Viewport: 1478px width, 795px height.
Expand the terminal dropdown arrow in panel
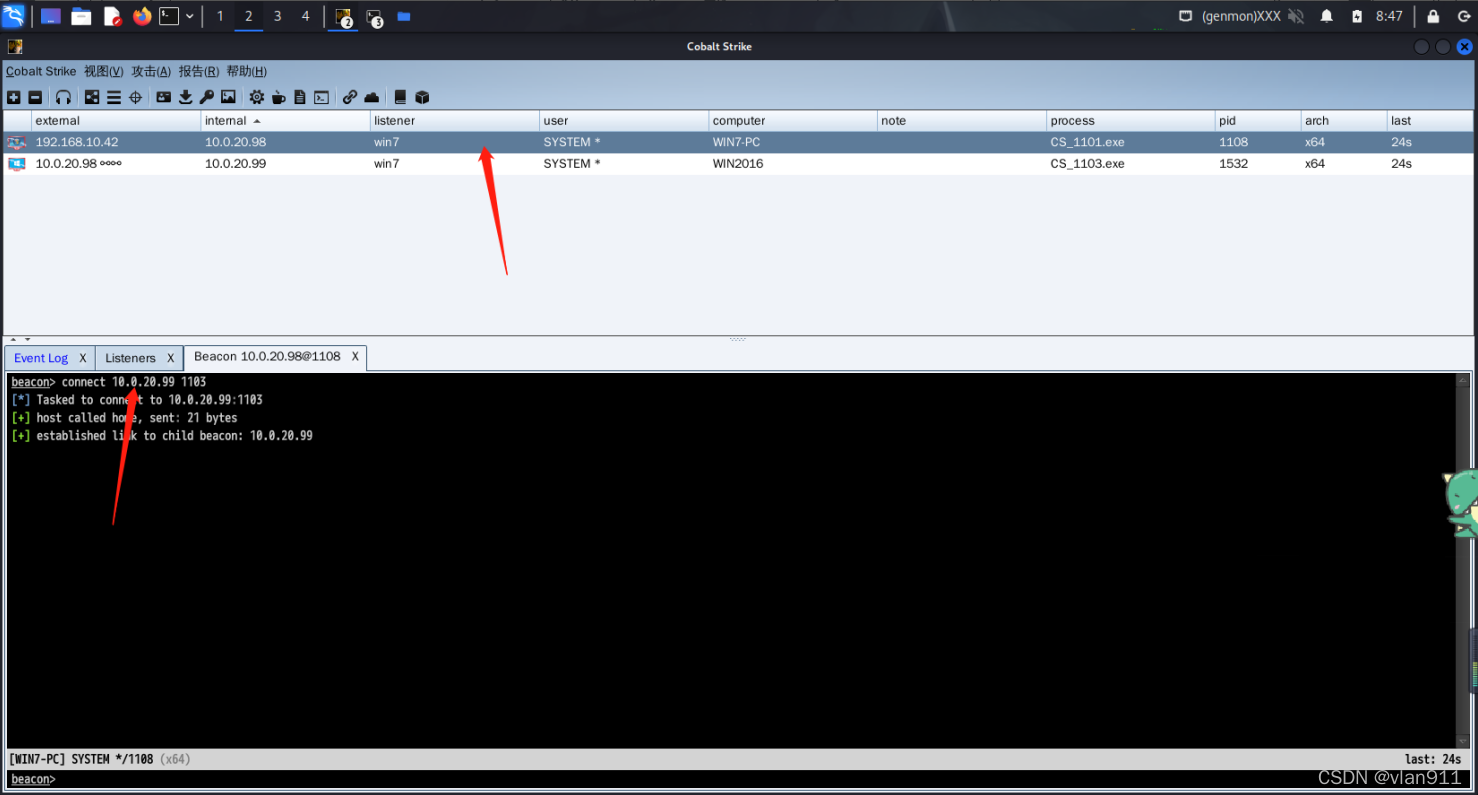(189, 16)
